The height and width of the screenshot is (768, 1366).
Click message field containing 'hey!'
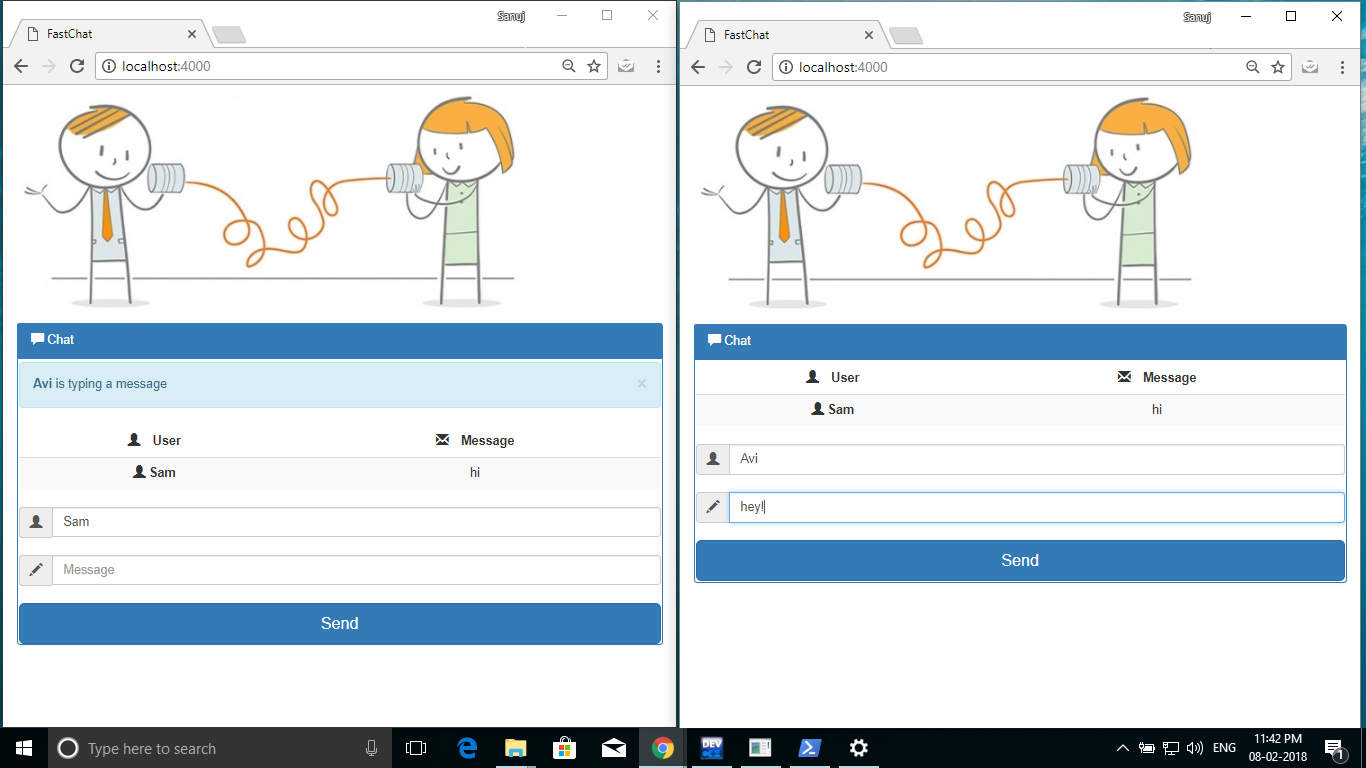1036,507
